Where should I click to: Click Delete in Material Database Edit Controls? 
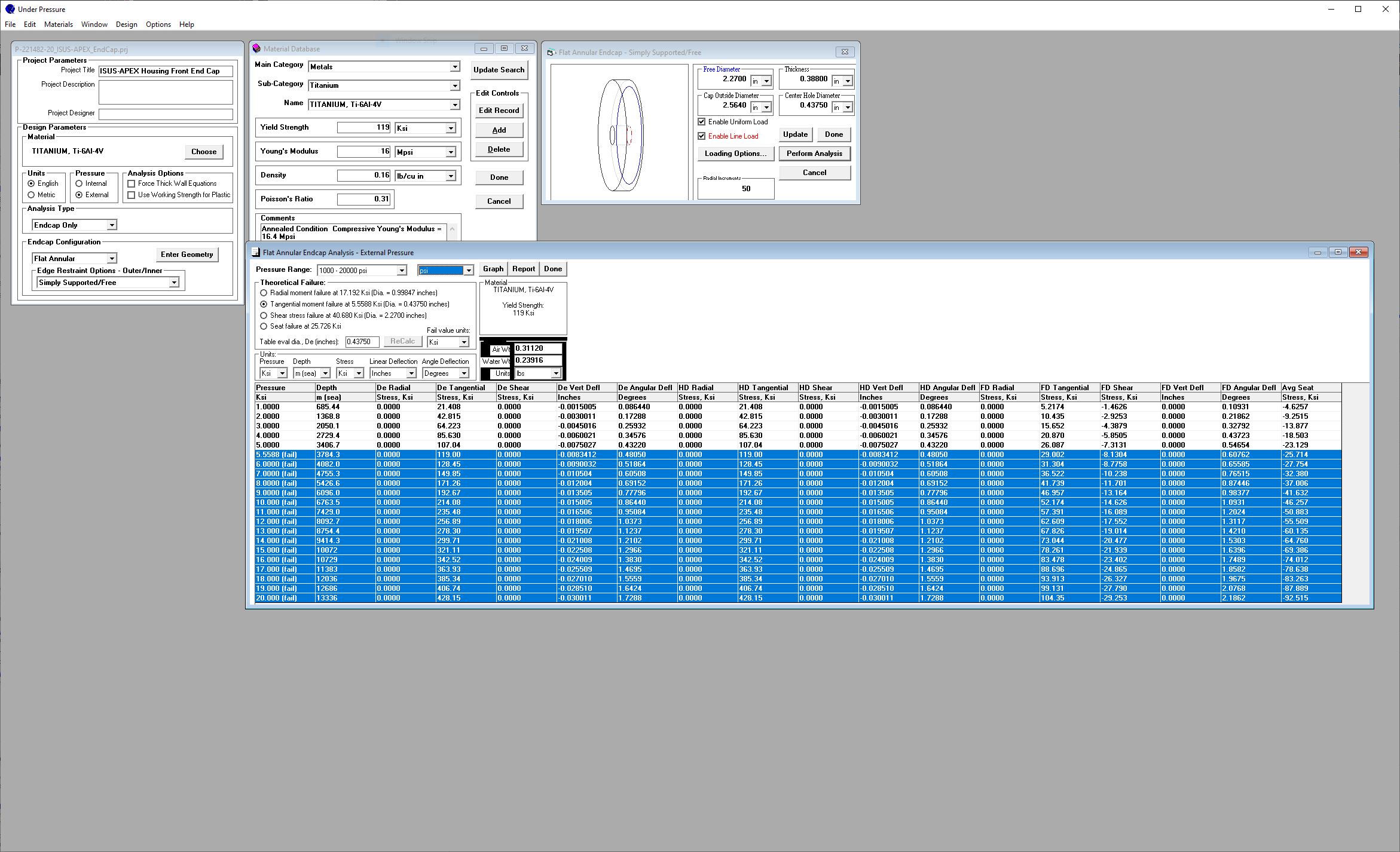pyautogui.click(x=499, y=149)
